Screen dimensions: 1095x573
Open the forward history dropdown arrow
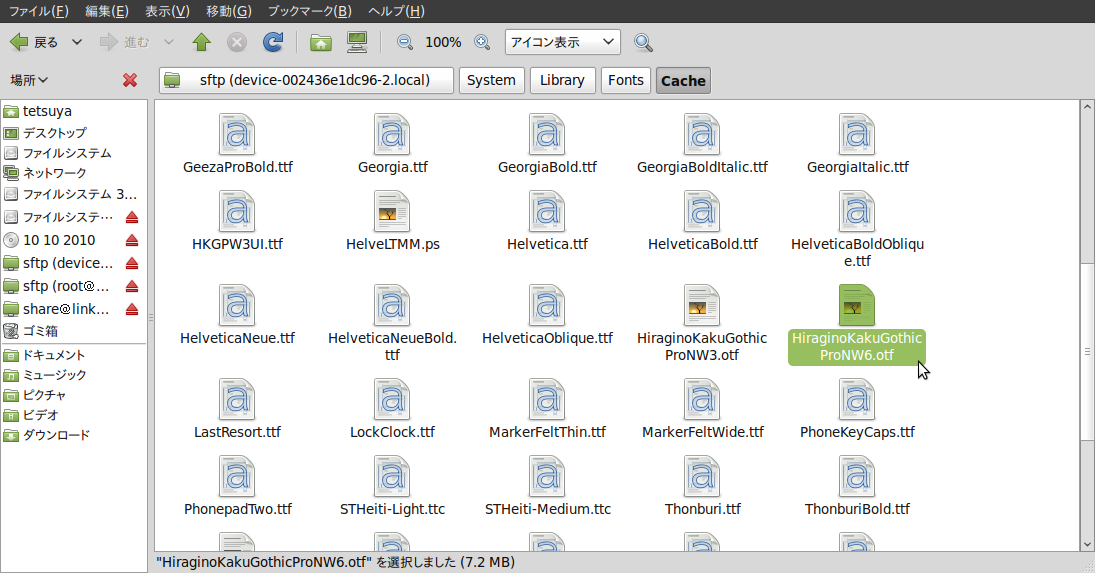click(168, 43)
